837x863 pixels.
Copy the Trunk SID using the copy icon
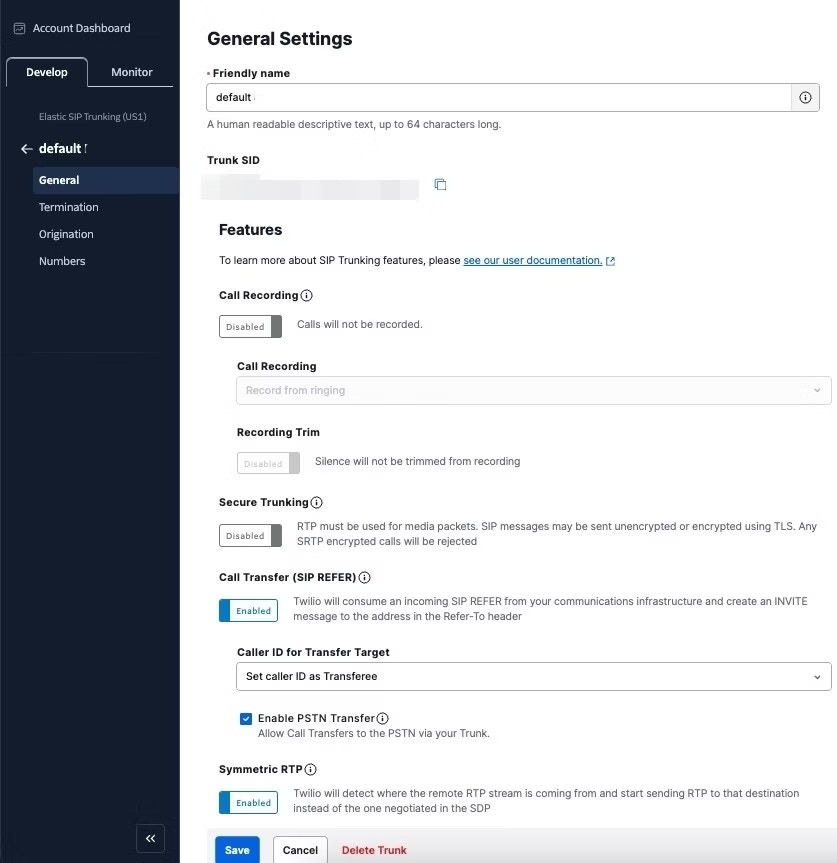(440, 184)
